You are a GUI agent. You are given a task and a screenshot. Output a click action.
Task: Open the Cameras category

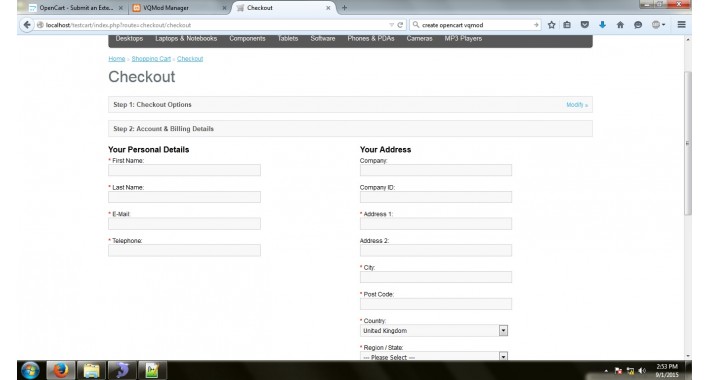click(419, 38)
